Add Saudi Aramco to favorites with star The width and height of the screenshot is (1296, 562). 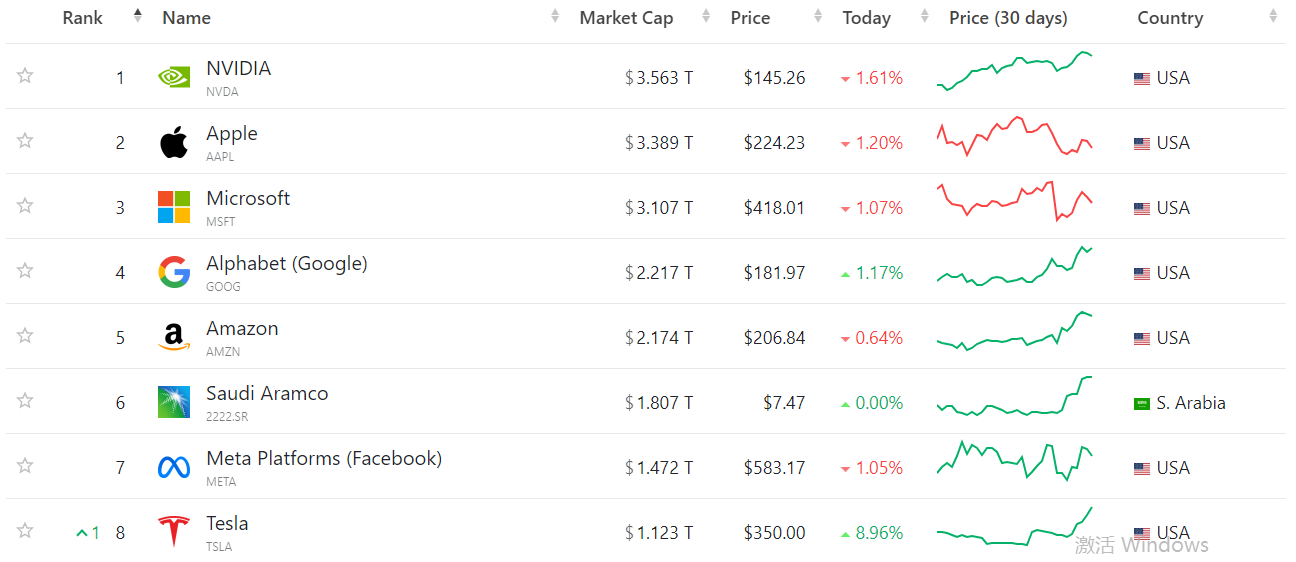tap(25, 401)
